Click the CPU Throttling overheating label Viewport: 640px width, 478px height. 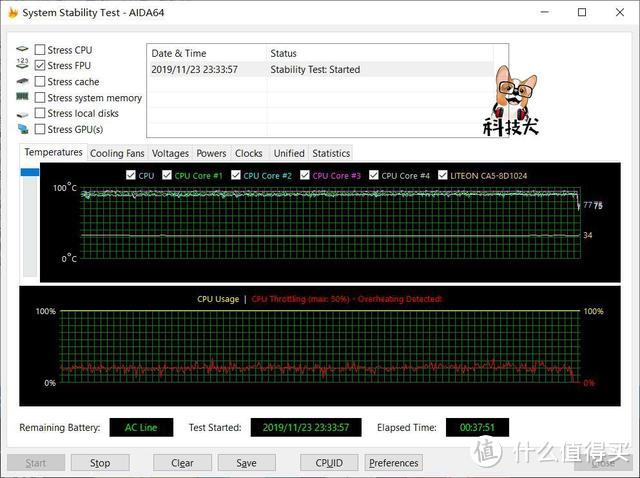(x=346, y=299)
